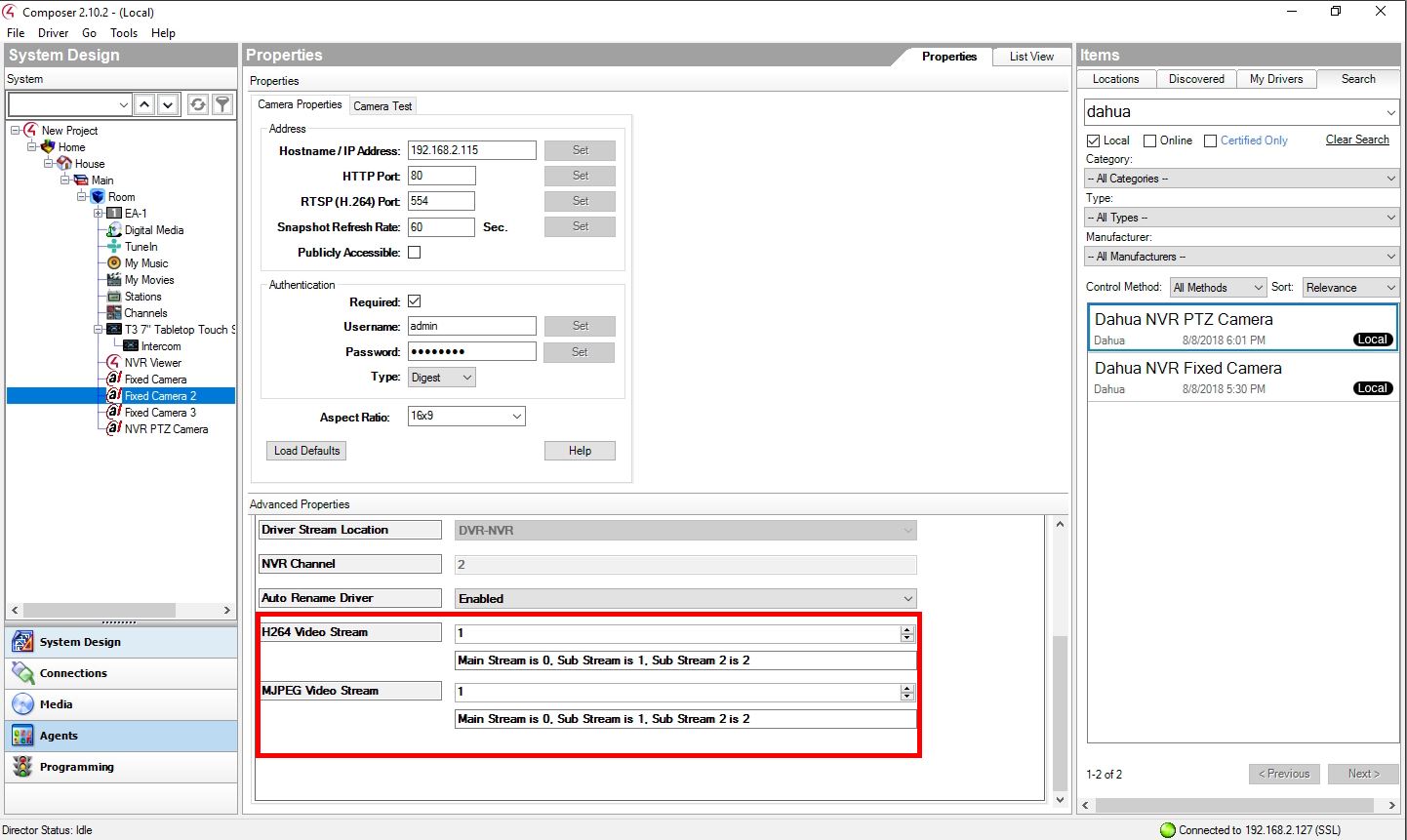The image size is (1407, 840).
Task: Select the Stations tree icon
Action: [x=114, y=297]
